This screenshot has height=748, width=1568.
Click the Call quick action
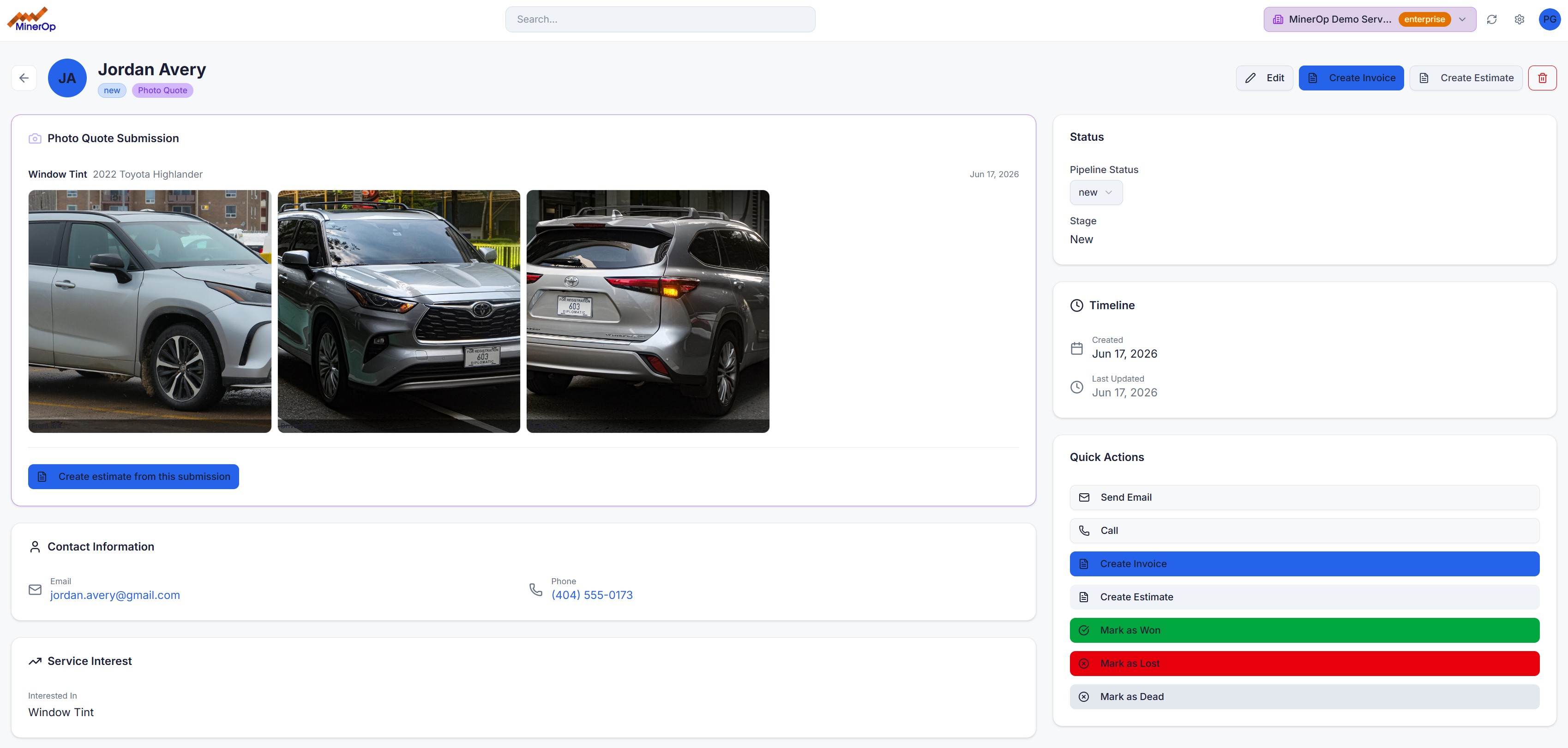tap(1304, 531)
